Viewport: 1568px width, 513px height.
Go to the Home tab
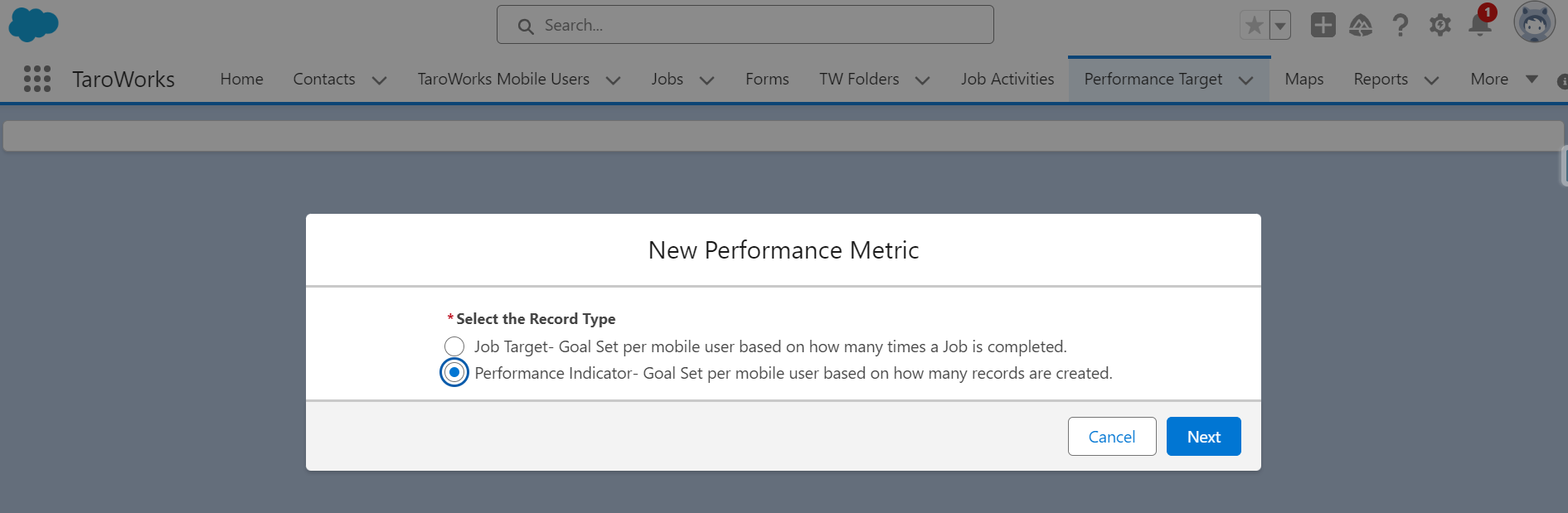tap(241, 80)
